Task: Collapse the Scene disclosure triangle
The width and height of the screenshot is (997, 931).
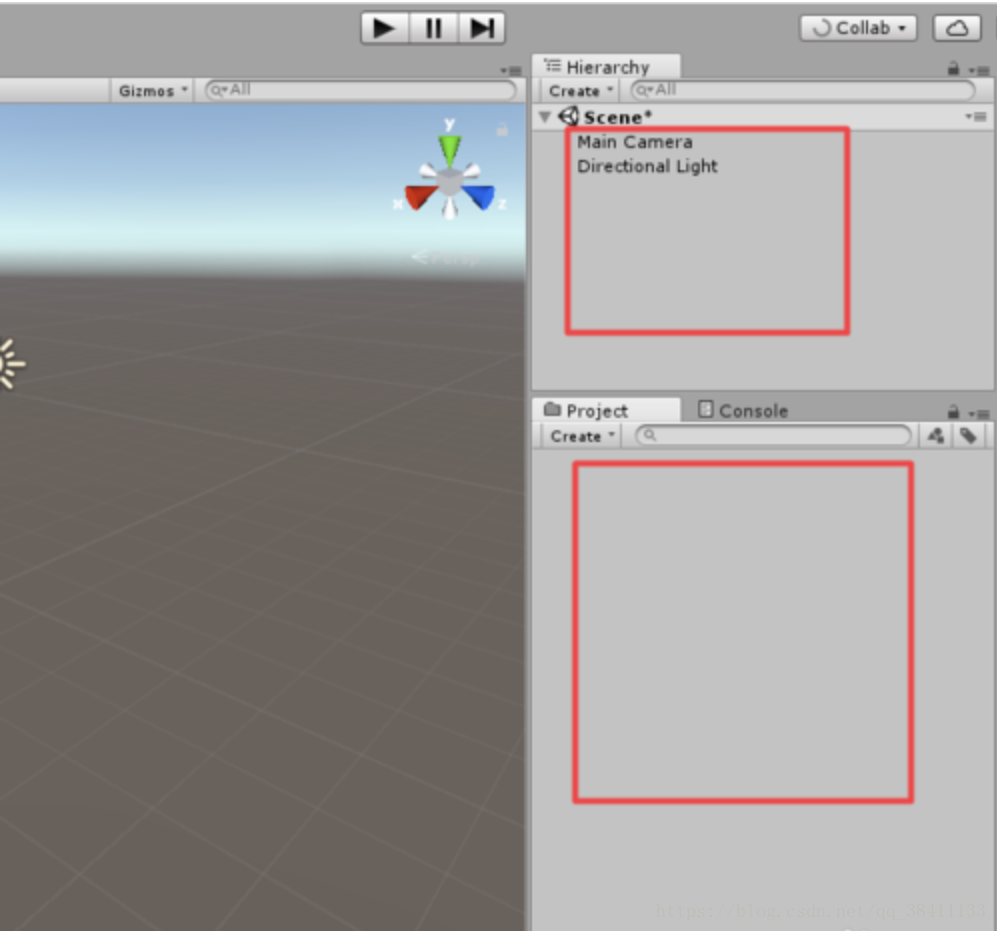Action: click(x=544, y=116)
